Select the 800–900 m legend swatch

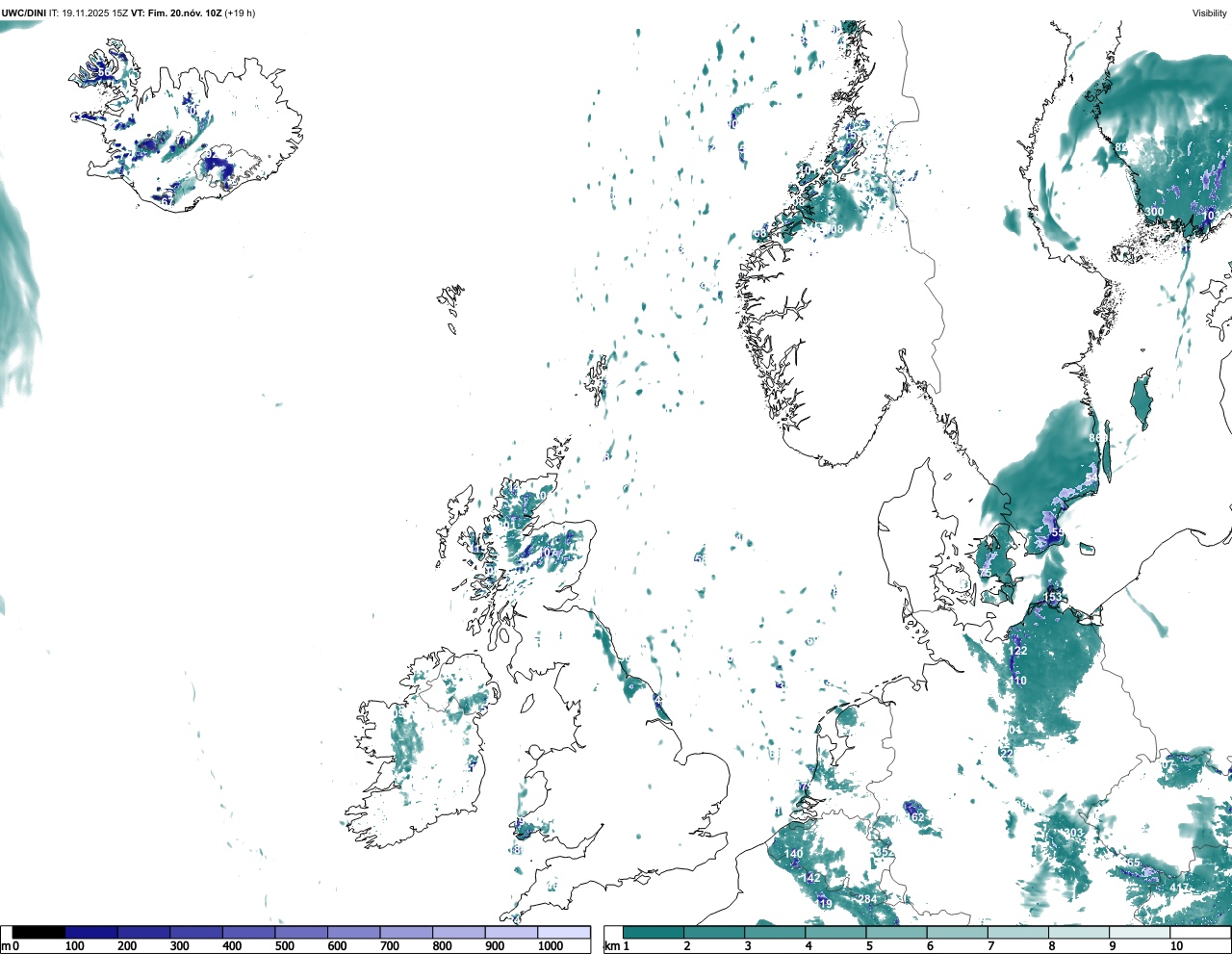pyautogui.click(x=459, y=933)
